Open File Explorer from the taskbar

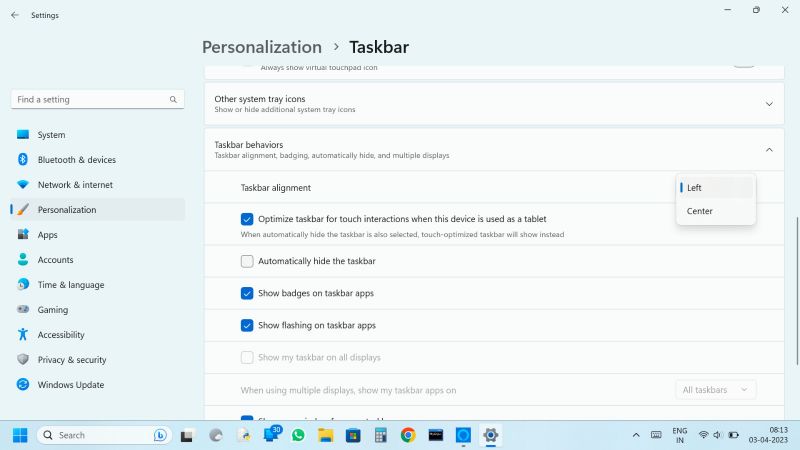click(x=326, y=435)
